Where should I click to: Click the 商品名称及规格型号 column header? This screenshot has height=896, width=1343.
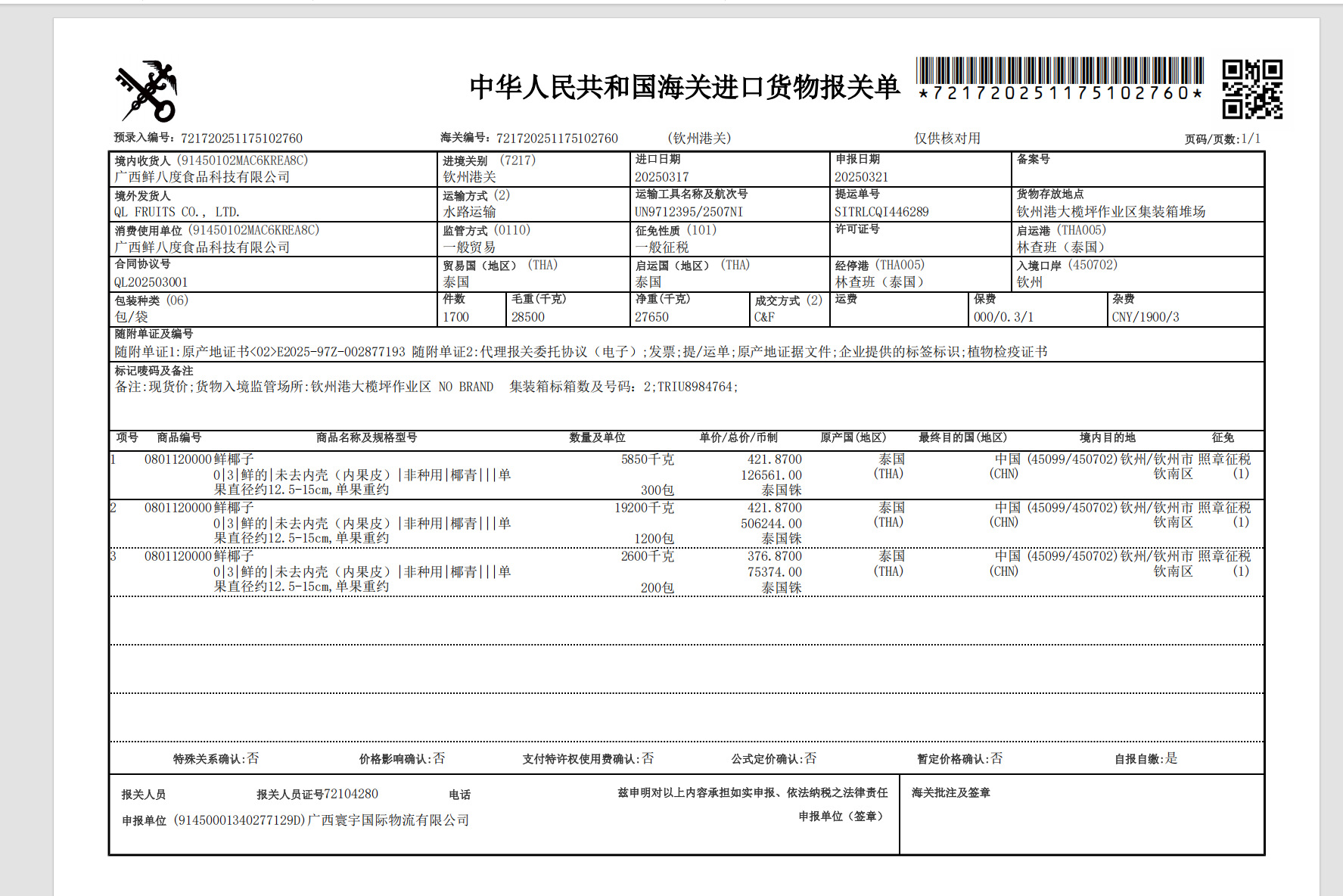pos(367,437)
